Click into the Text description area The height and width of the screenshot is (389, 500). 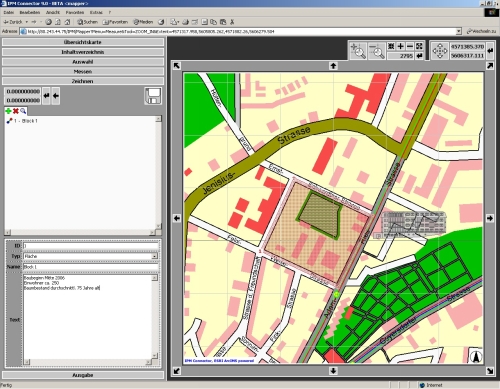[87, 317]
